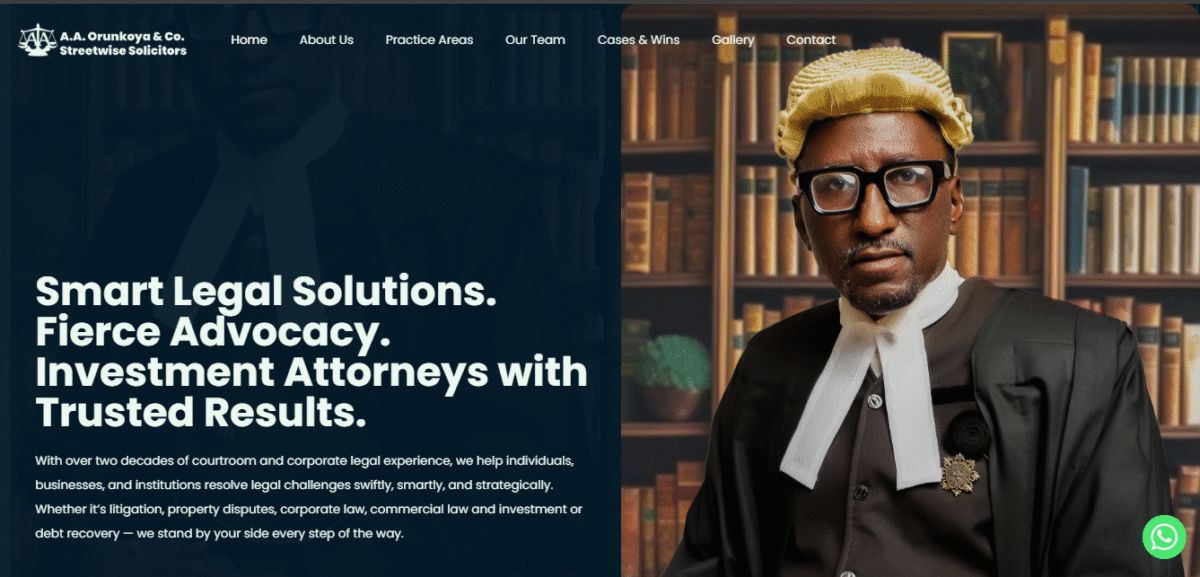1200x577 pixels.
Task: Go to the Contact page
Action: coord(811,40)
